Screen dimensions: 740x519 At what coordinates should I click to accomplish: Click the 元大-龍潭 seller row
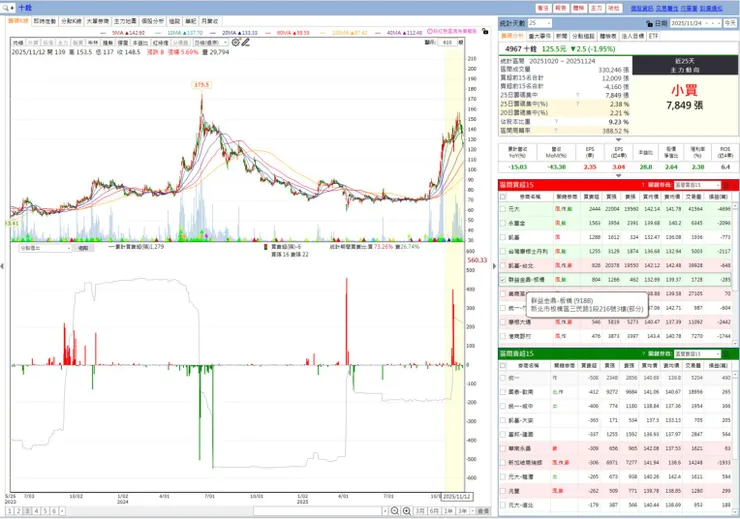click(615, 477)
